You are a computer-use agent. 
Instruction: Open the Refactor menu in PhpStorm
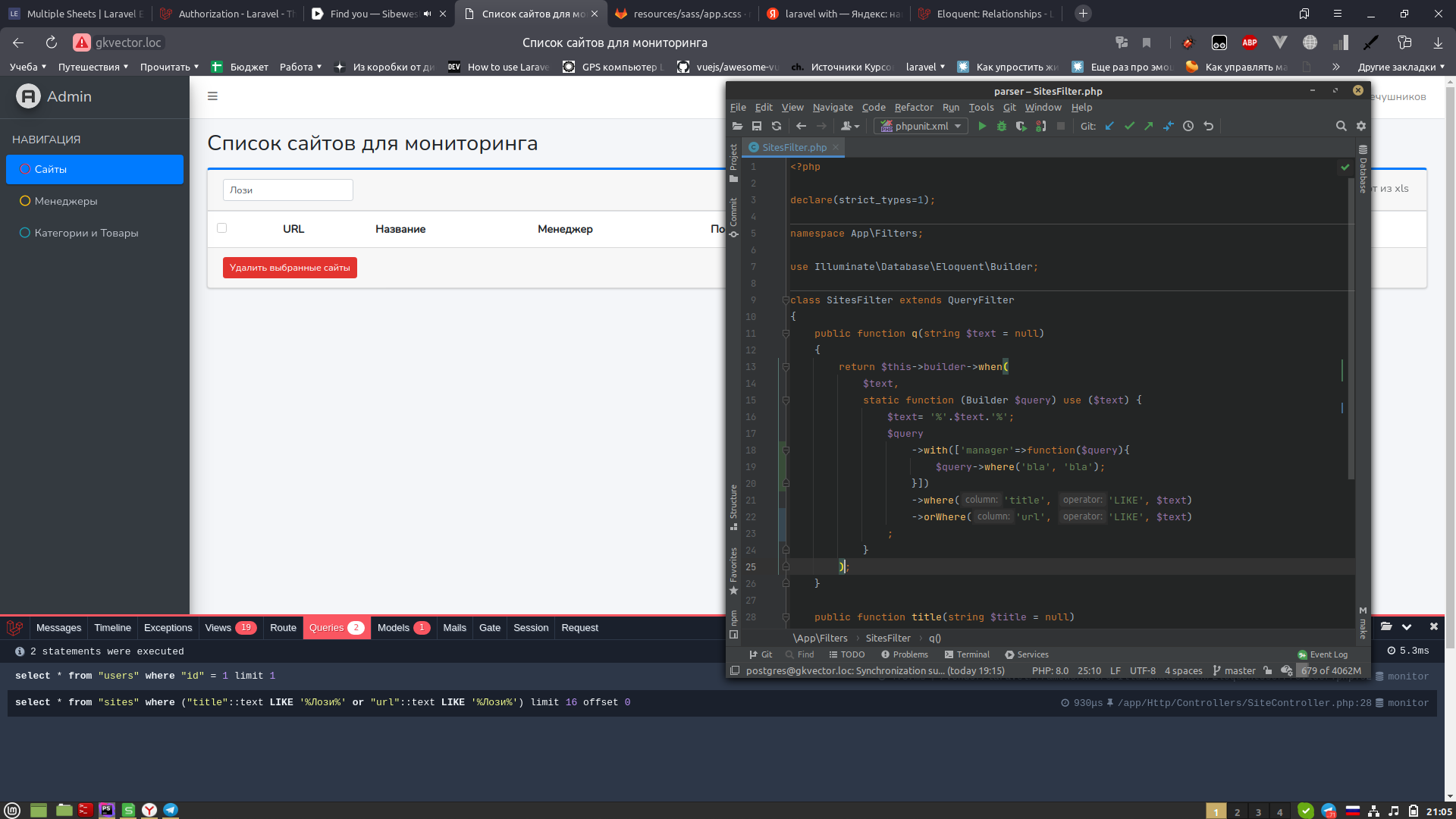914,108
